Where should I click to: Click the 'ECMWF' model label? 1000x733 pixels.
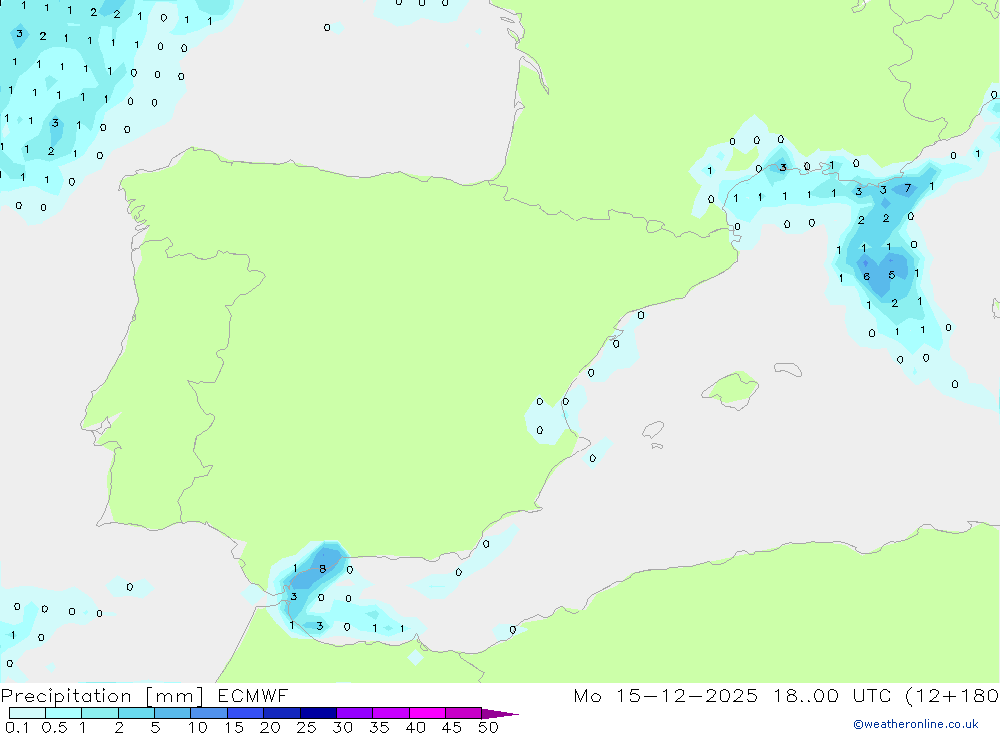point(253,695)
